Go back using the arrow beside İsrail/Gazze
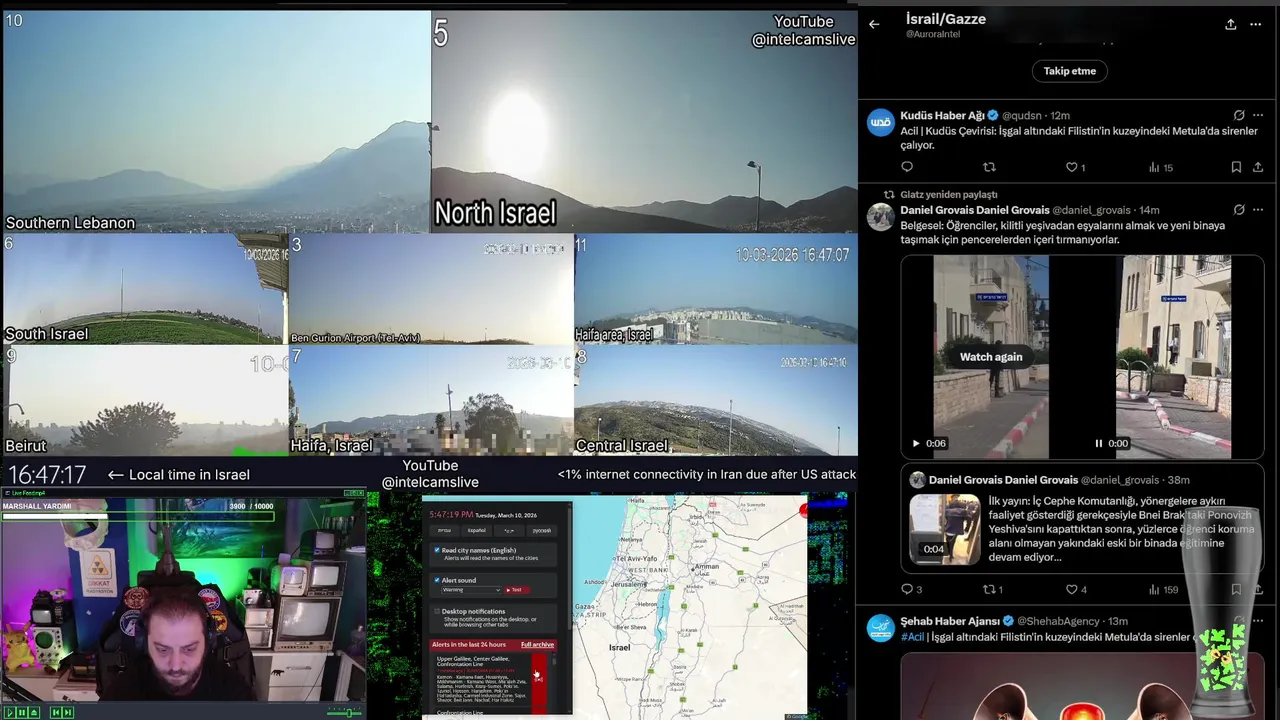 874,24
